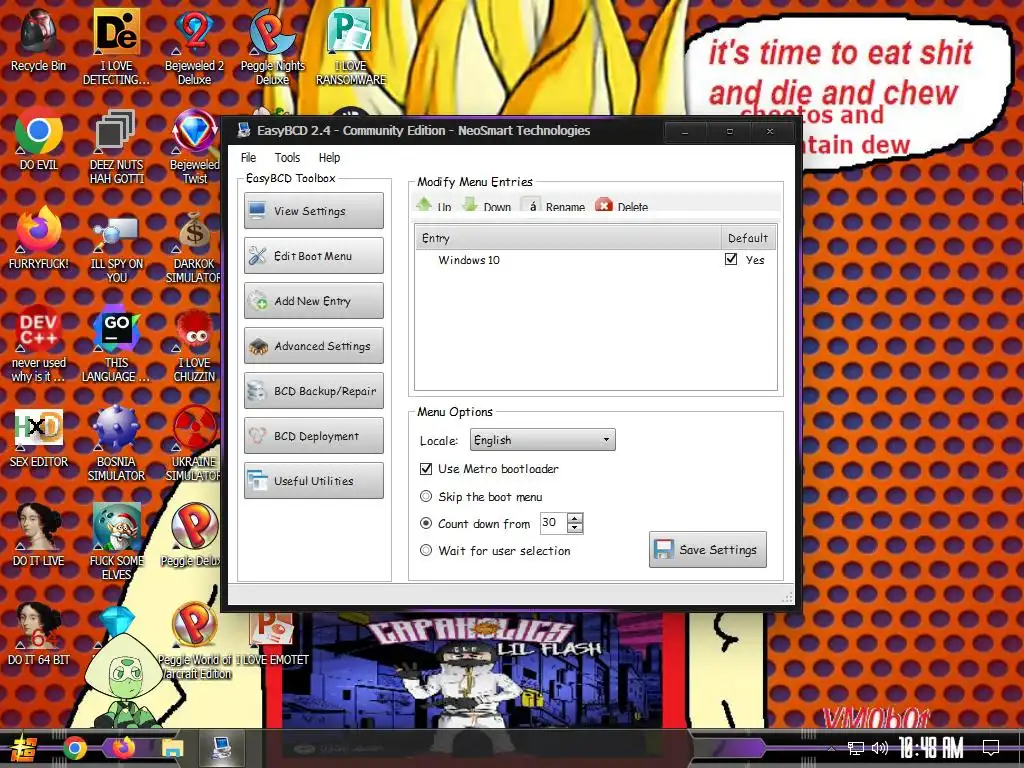Toggle Use Metro bootloader checkbox
Viewport: 1024px width, 768px height.
[426, 468]
